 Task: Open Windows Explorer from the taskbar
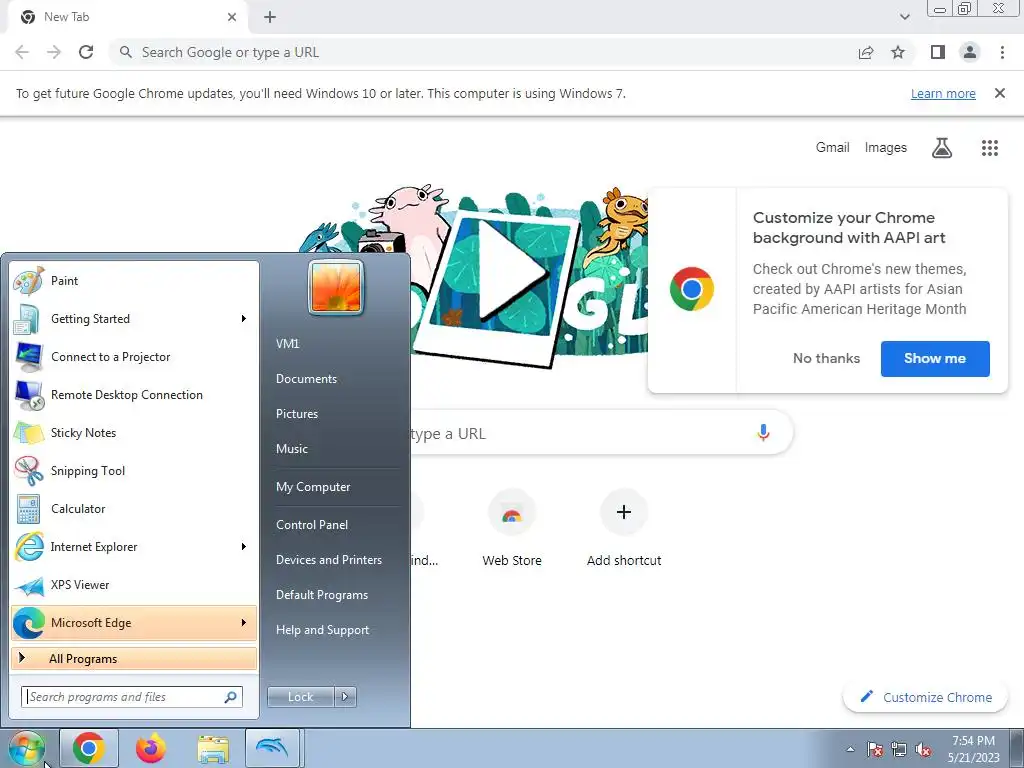(x=213, y=748)
